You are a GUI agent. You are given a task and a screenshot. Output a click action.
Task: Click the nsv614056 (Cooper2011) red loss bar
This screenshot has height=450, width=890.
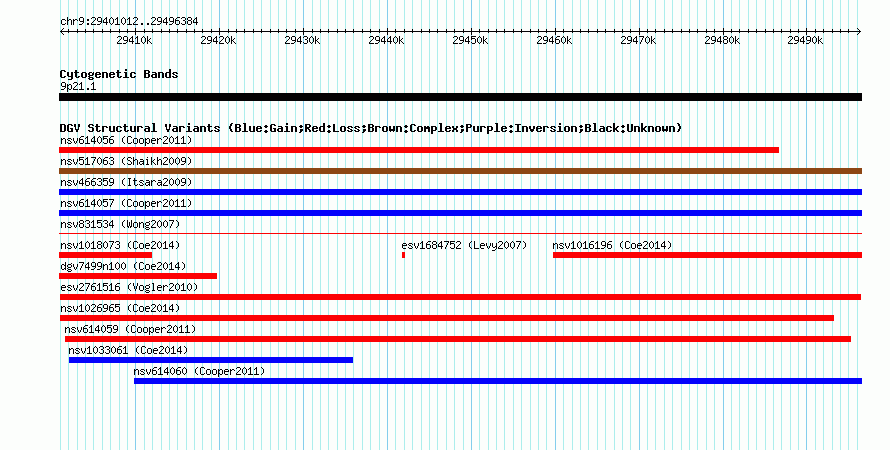point(419,150)
